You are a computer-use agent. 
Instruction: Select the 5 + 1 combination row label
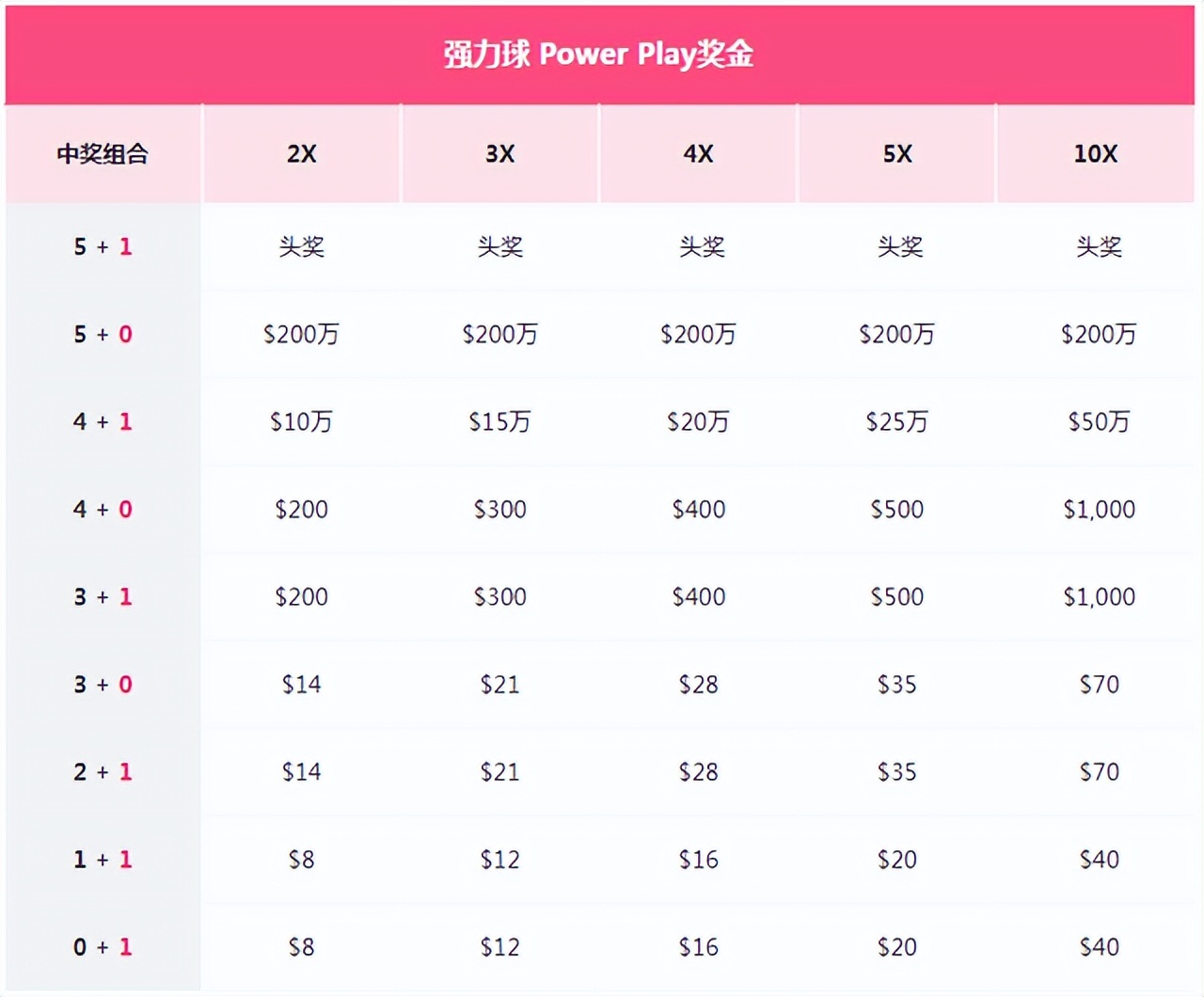coord(103,247)
